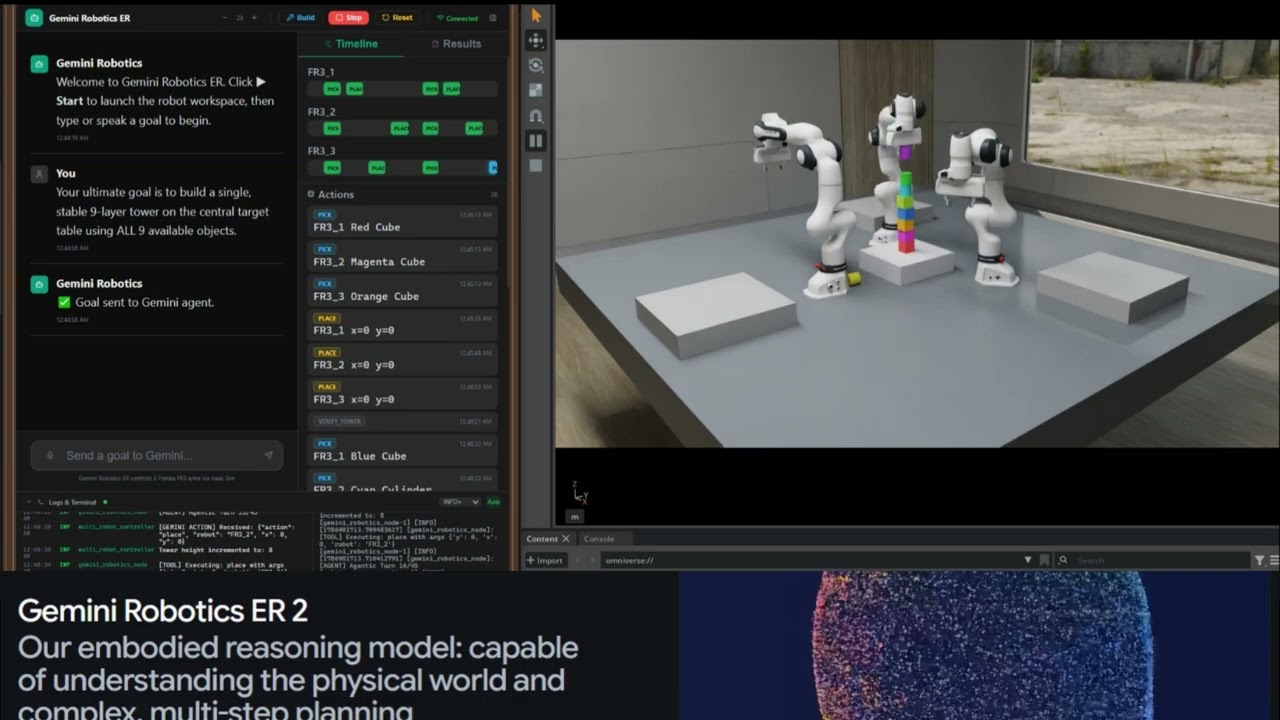This screenshot has width=1280, height=720.
Task: Toggle the panel layout icon beside Connected
Action: click(x=493, y=18)
